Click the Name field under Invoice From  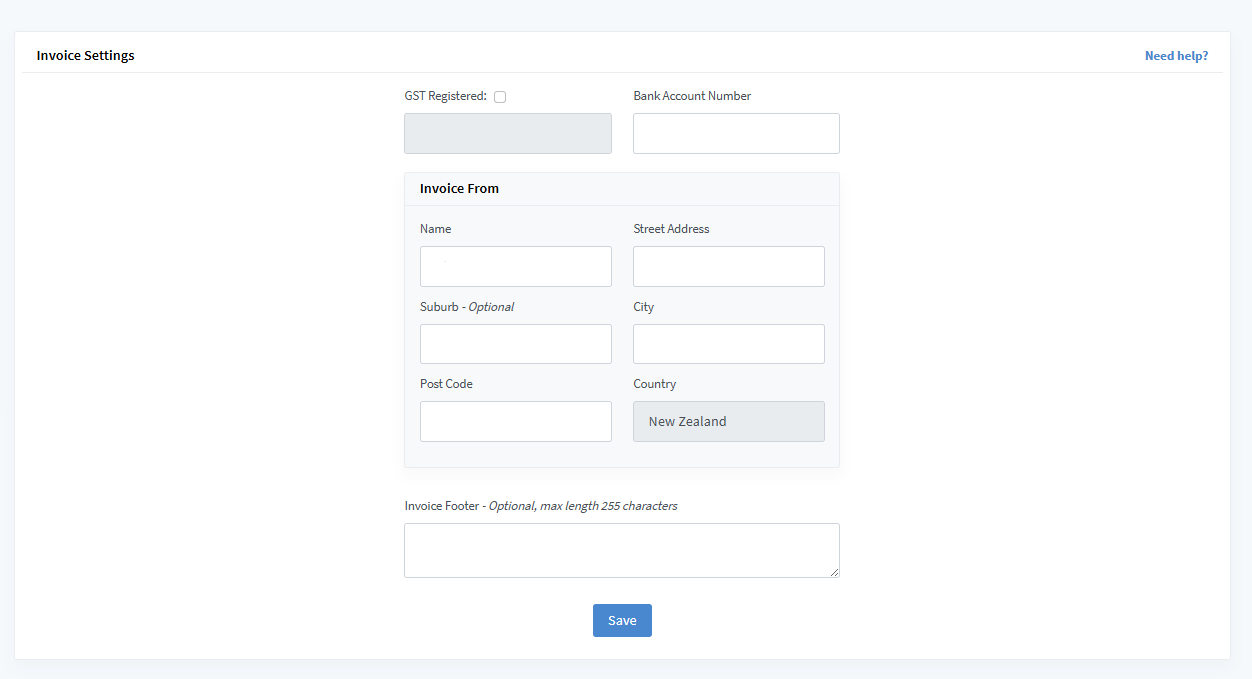[x=515, y=266]
